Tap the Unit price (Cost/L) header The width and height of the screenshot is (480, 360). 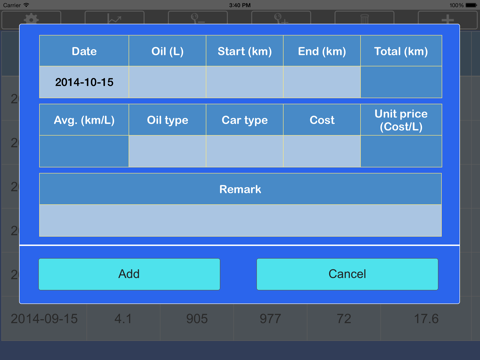pyautogui.click(x=401, y=120)
